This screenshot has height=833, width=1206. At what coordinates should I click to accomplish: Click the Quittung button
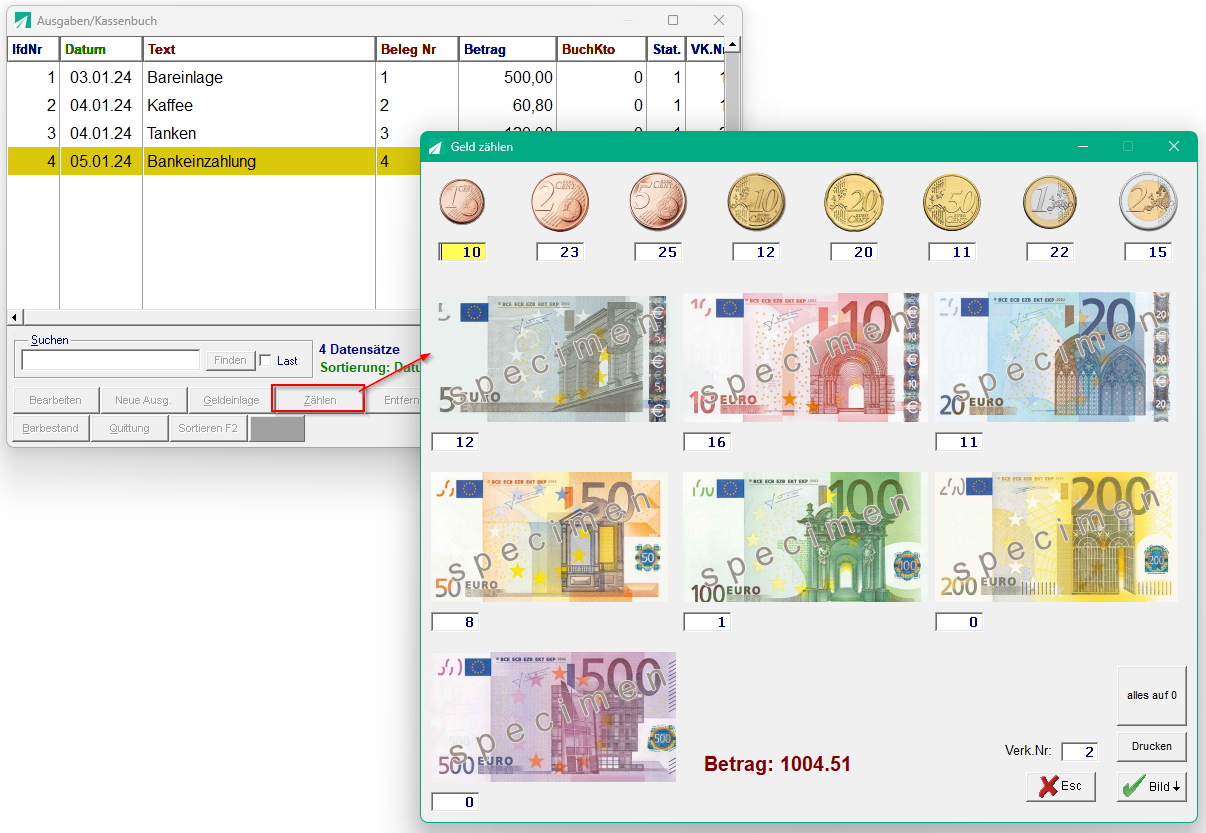130,428
